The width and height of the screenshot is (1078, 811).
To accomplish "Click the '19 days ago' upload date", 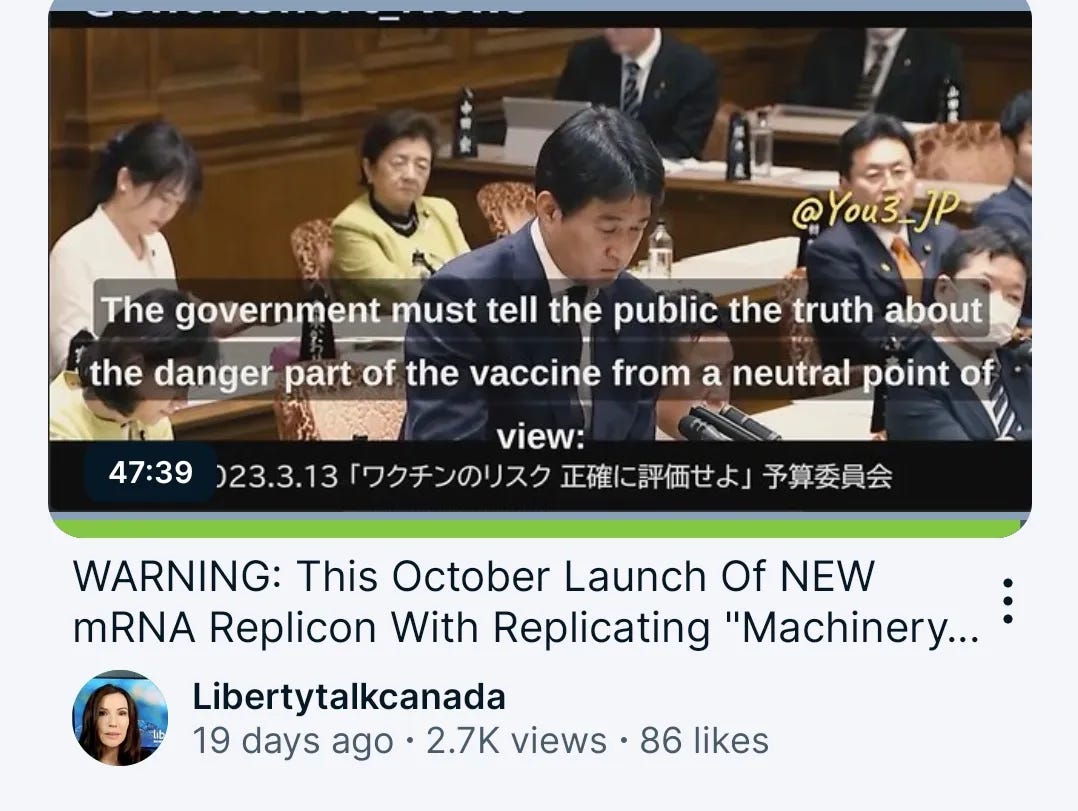I will [292, 741].
